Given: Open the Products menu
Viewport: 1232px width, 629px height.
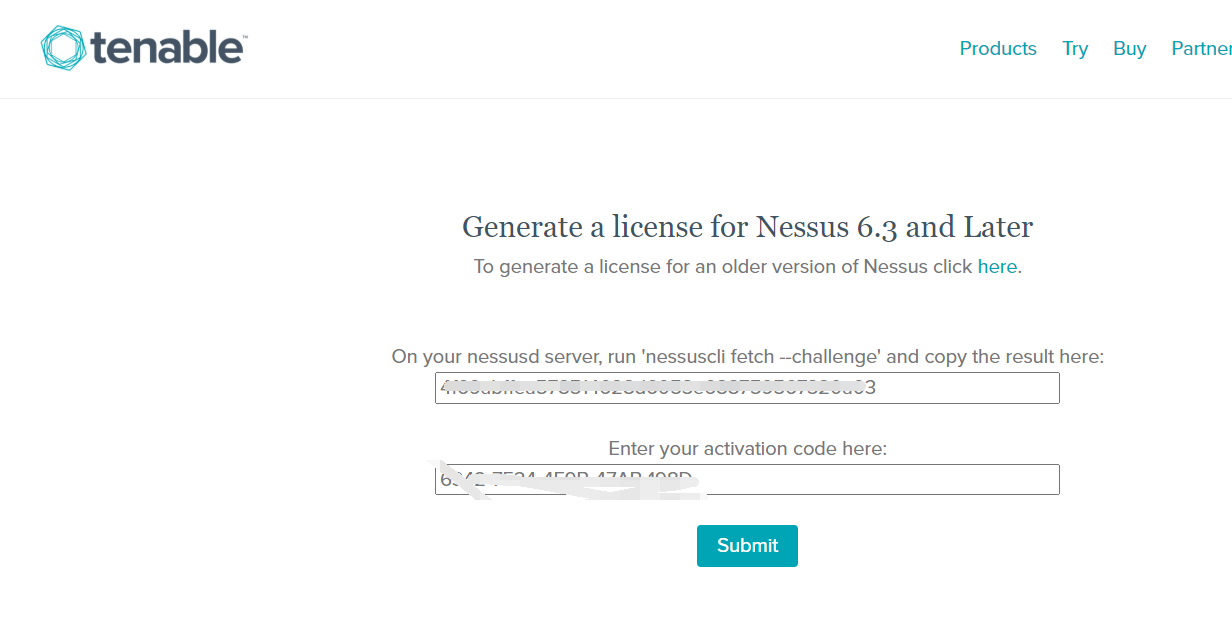Looking at the screenshot, I should (997, 49).
